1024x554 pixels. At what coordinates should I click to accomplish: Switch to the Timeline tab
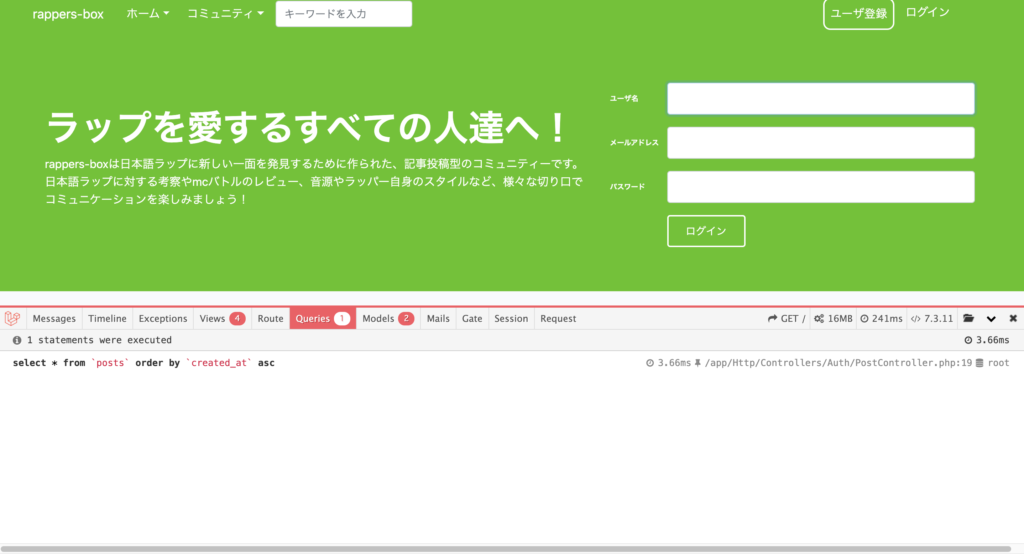107,318
